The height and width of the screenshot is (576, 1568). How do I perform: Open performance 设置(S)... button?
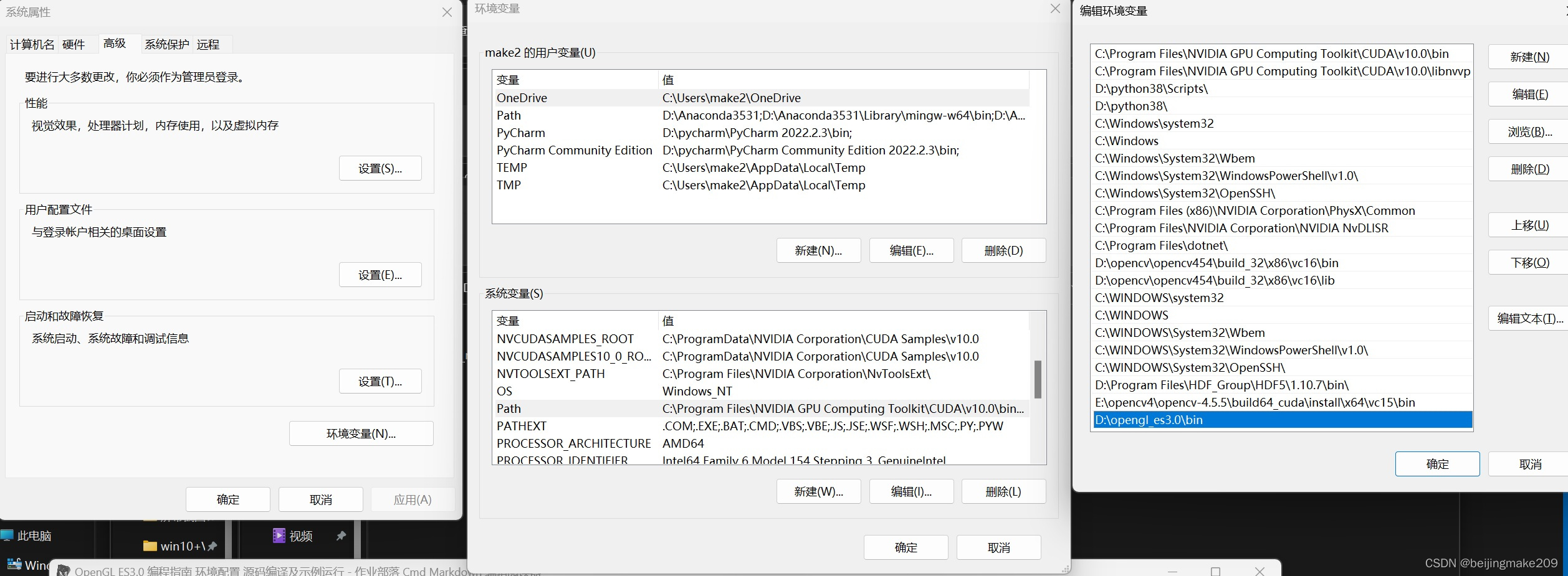point(380,168)
